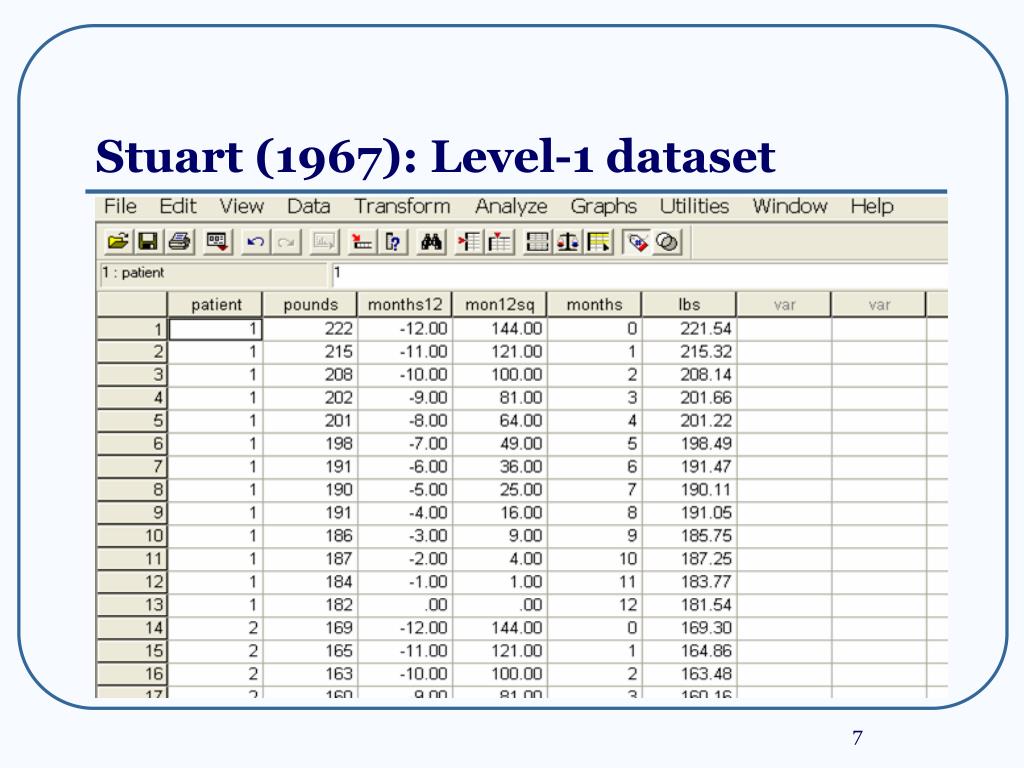The width and height of the screenshot is (1024, 768).
Task: Select the patient column header
Action: [x=216, y=305]
